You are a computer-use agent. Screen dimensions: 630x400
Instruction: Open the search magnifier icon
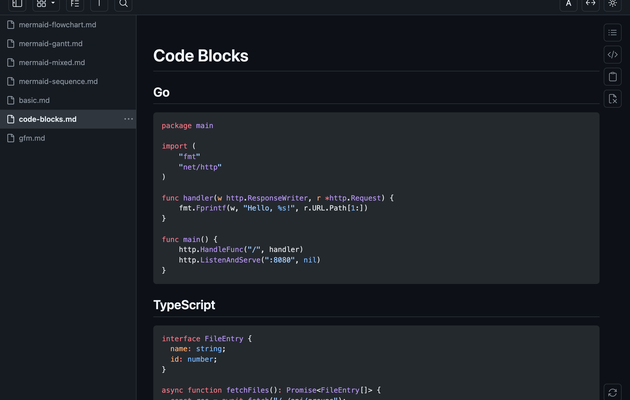coord(123,4)
